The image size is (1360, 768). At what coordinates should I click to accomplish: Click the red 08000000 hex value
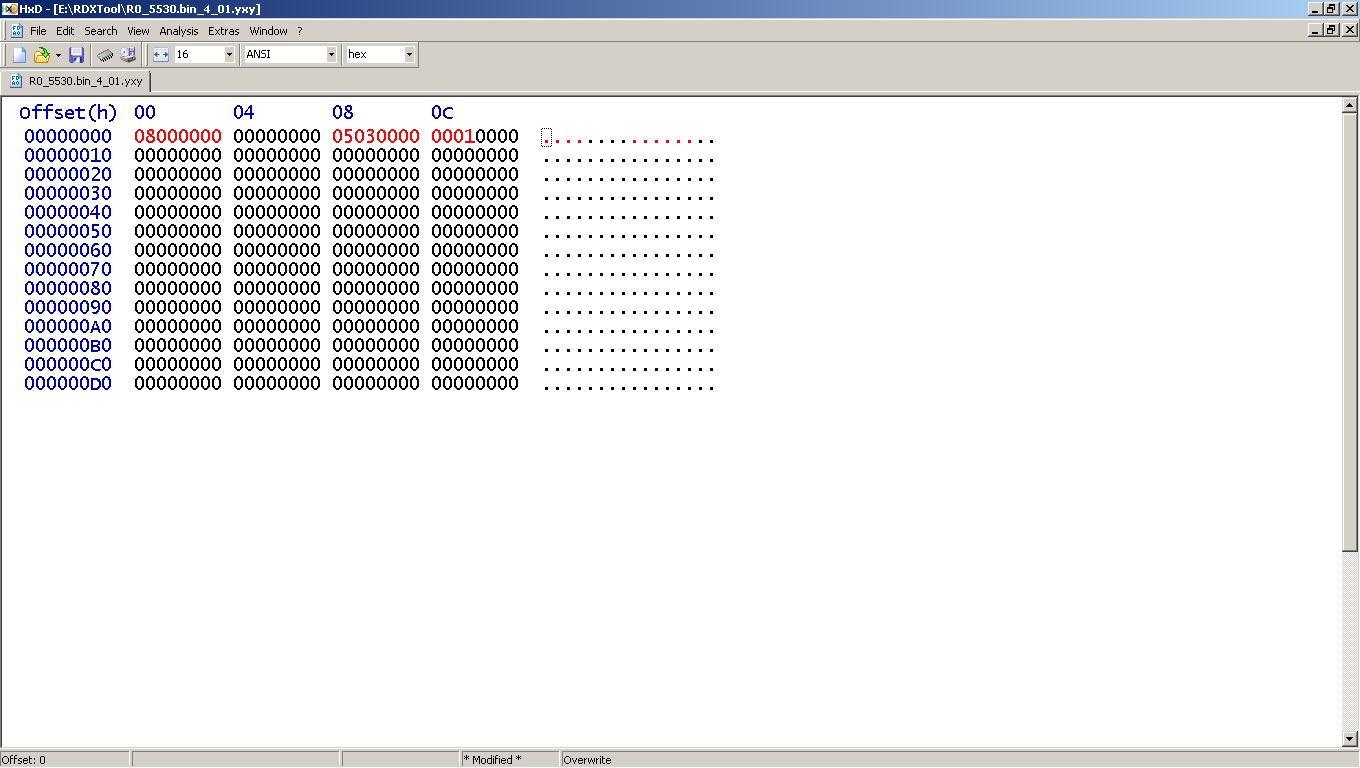pyautogui.click(x=178, y=136)
